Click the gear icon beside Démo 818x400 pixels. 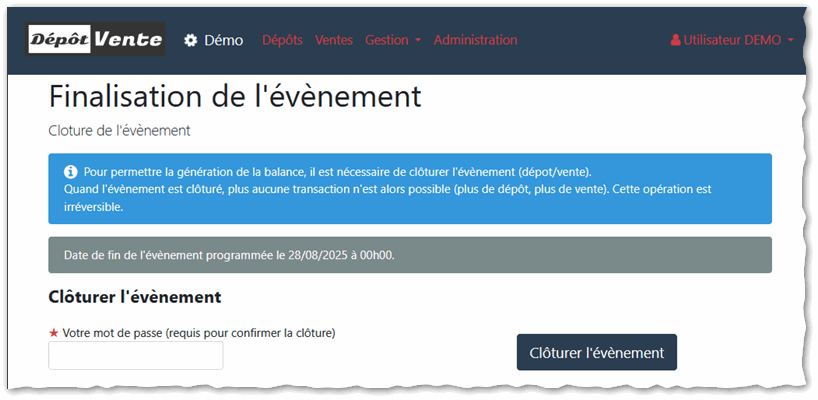pyautogui.click(x=191, y=41)
